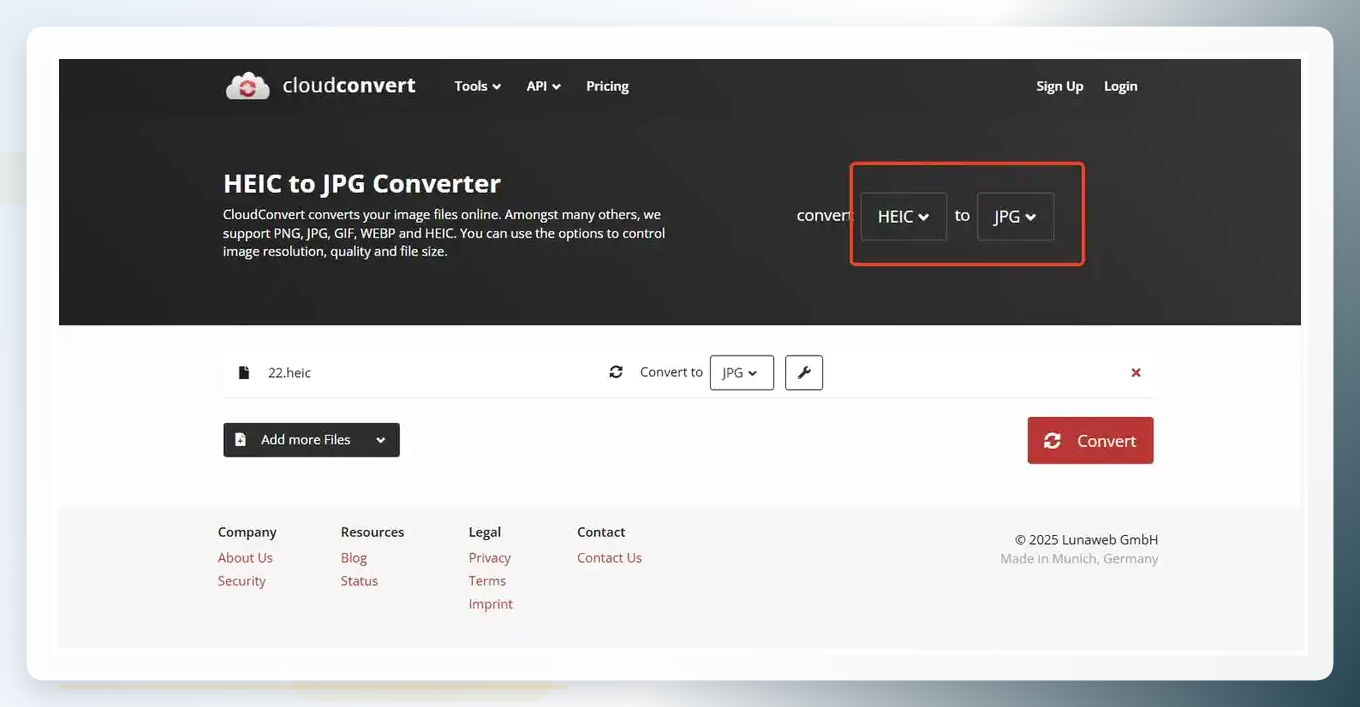Click the HEIC to JPG Converter heading

click(x=362, y=184)
